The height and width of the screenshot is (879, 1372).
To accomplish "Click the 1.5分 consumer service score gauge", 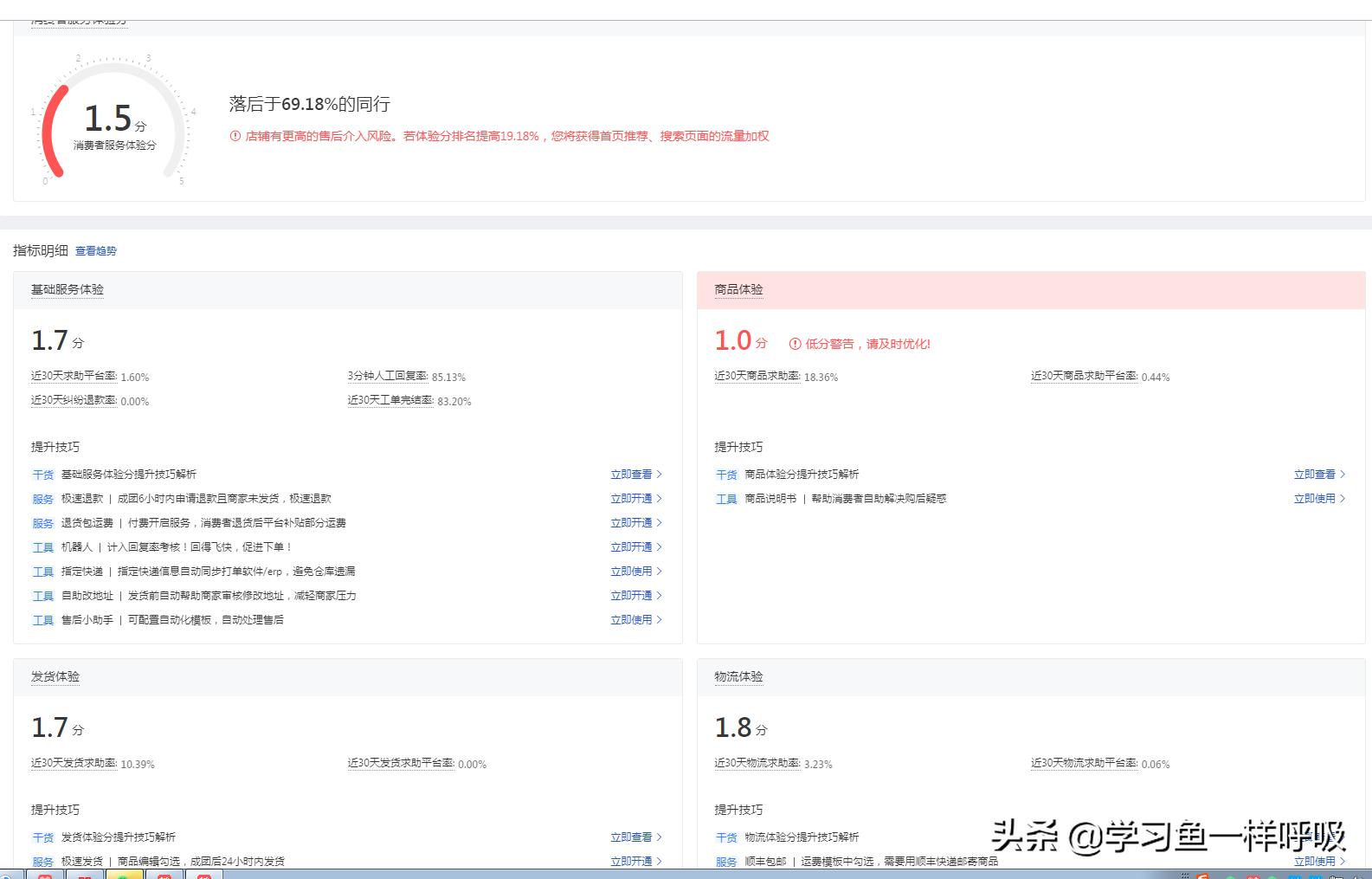I will coord(114,120).
